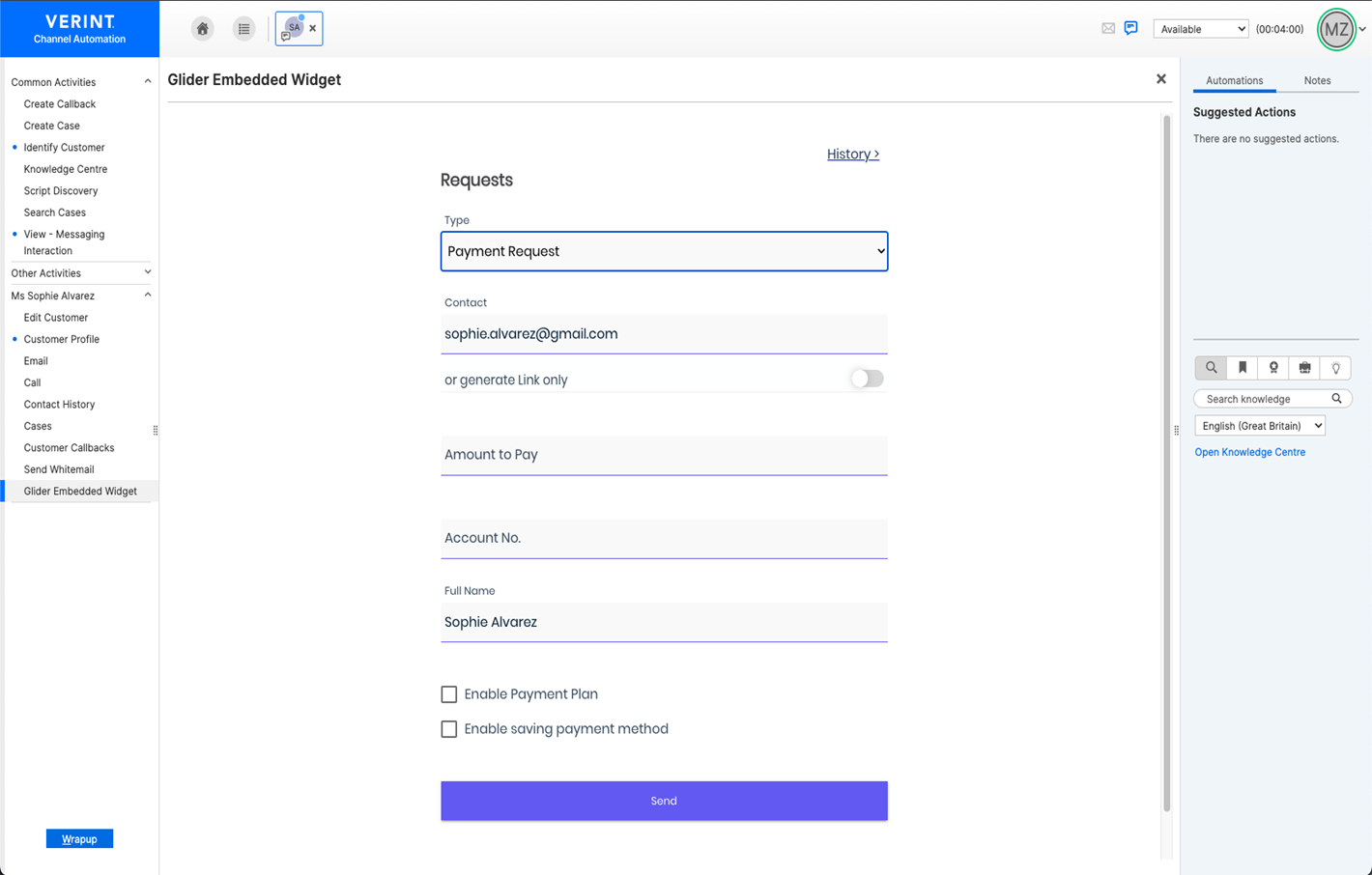The height and width of the screenshot is (875, 1372).
Task: Click the Send button
Action: tap(664, 801)
